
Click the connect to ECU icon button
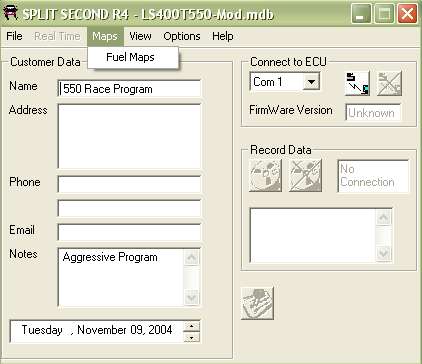coord(357,83)
